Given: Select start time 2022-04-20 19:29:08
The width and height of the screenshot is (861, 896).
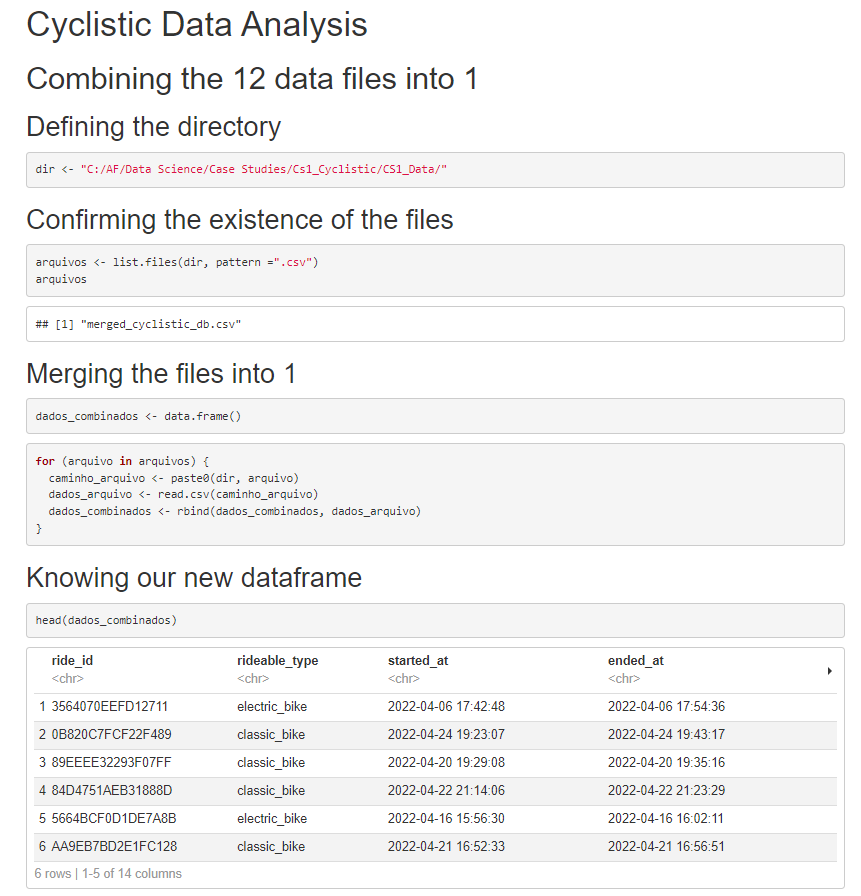Looking at the screenshot, I should click(x=446, y=762).
